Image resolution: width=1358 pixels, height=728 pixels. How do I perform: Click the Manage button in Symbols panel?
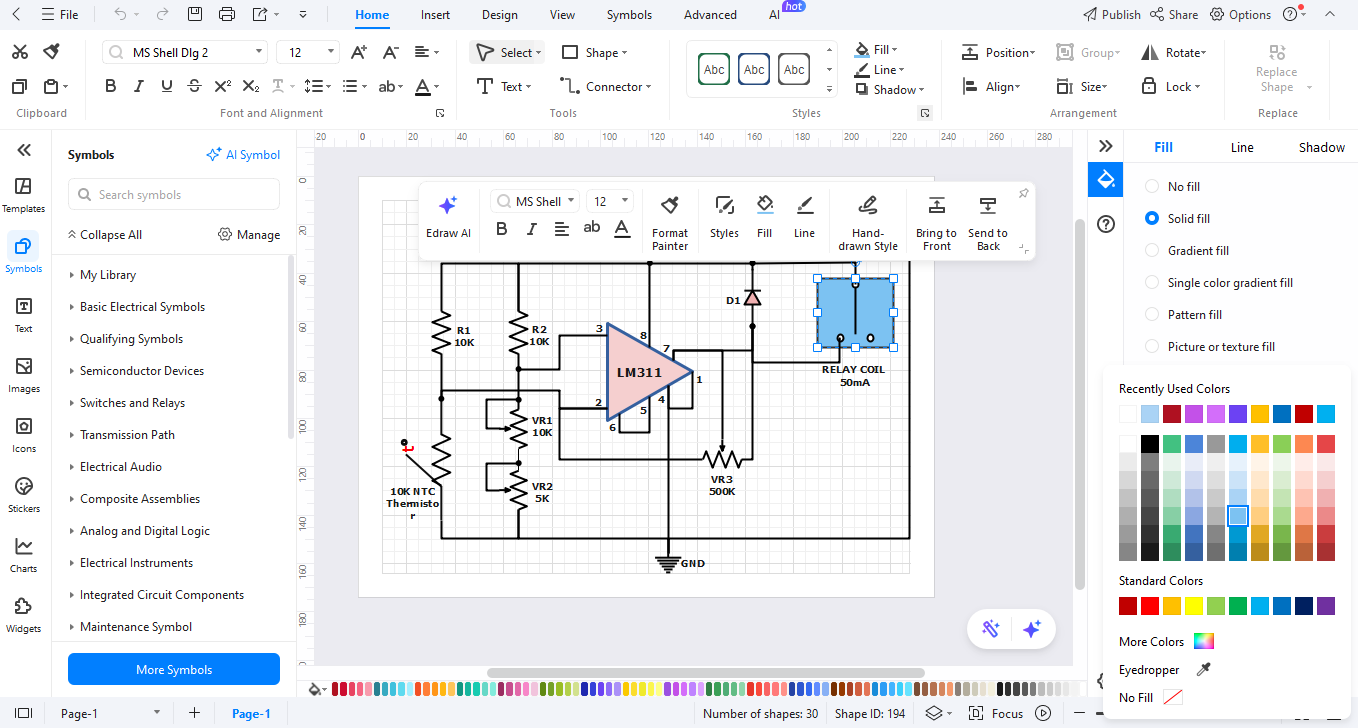click(x=249, y=235)
